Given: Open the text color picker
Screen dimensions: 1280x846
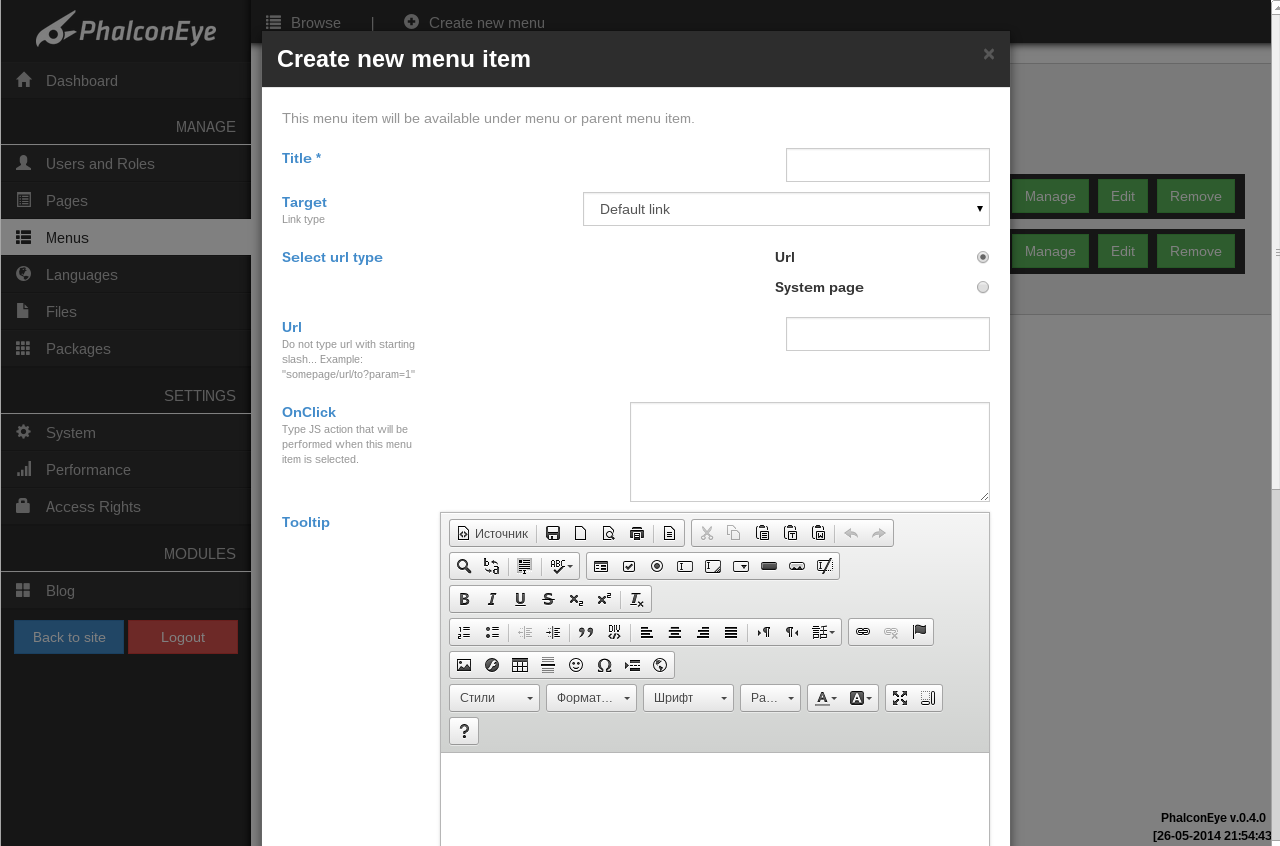Looking at the screenshot, I should 826,698.
